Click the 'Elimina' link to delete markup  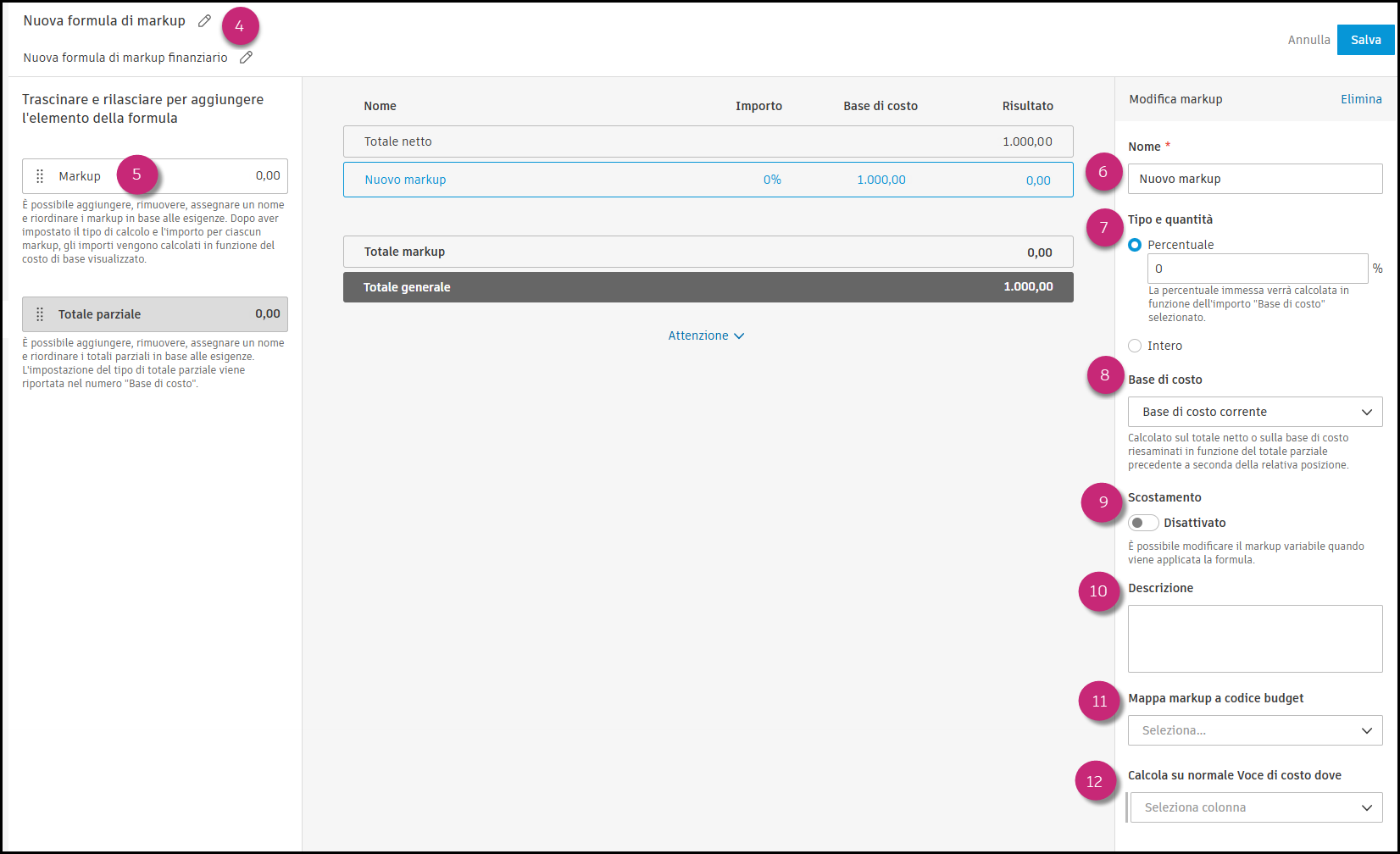pyautogui.click(x=1360, y=98)
